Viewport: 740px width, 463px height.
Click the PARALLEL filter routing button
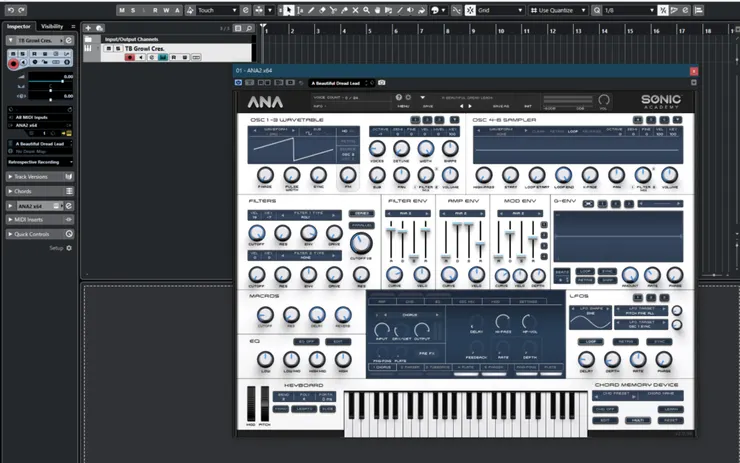(360, 225)
